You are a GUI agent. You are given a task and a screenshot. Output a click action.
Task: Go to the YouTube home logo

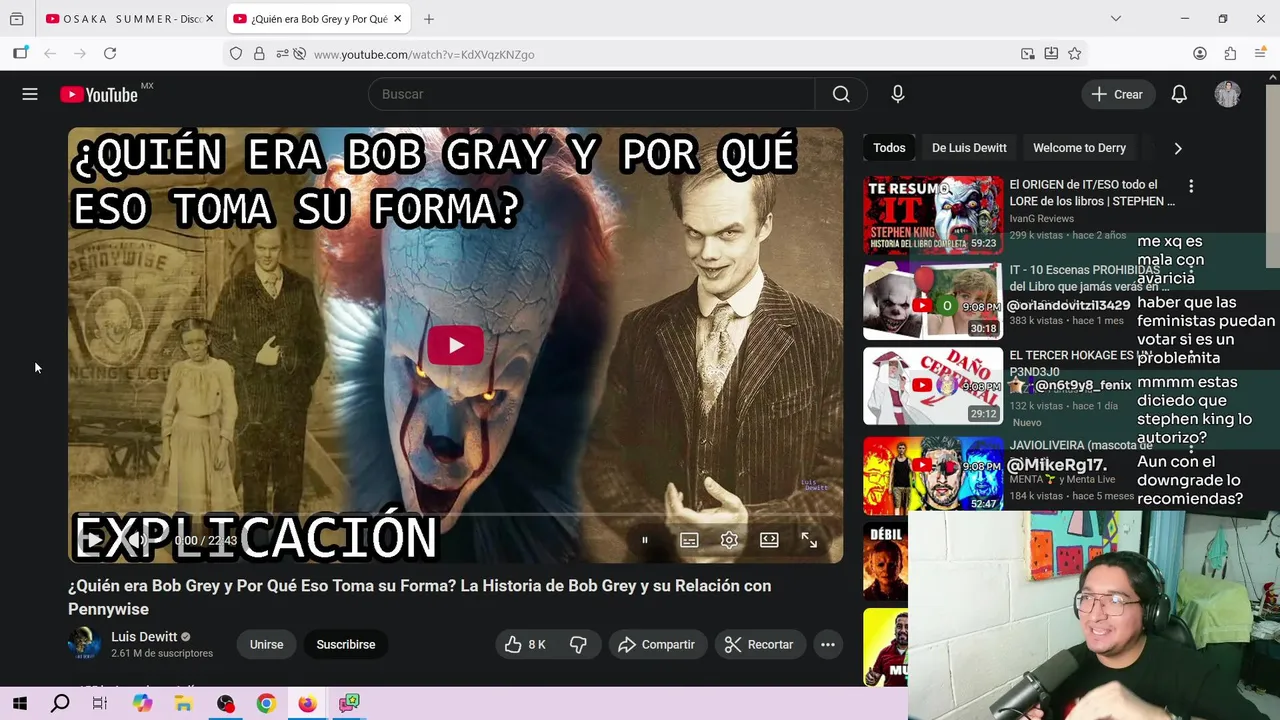[99, 94]
